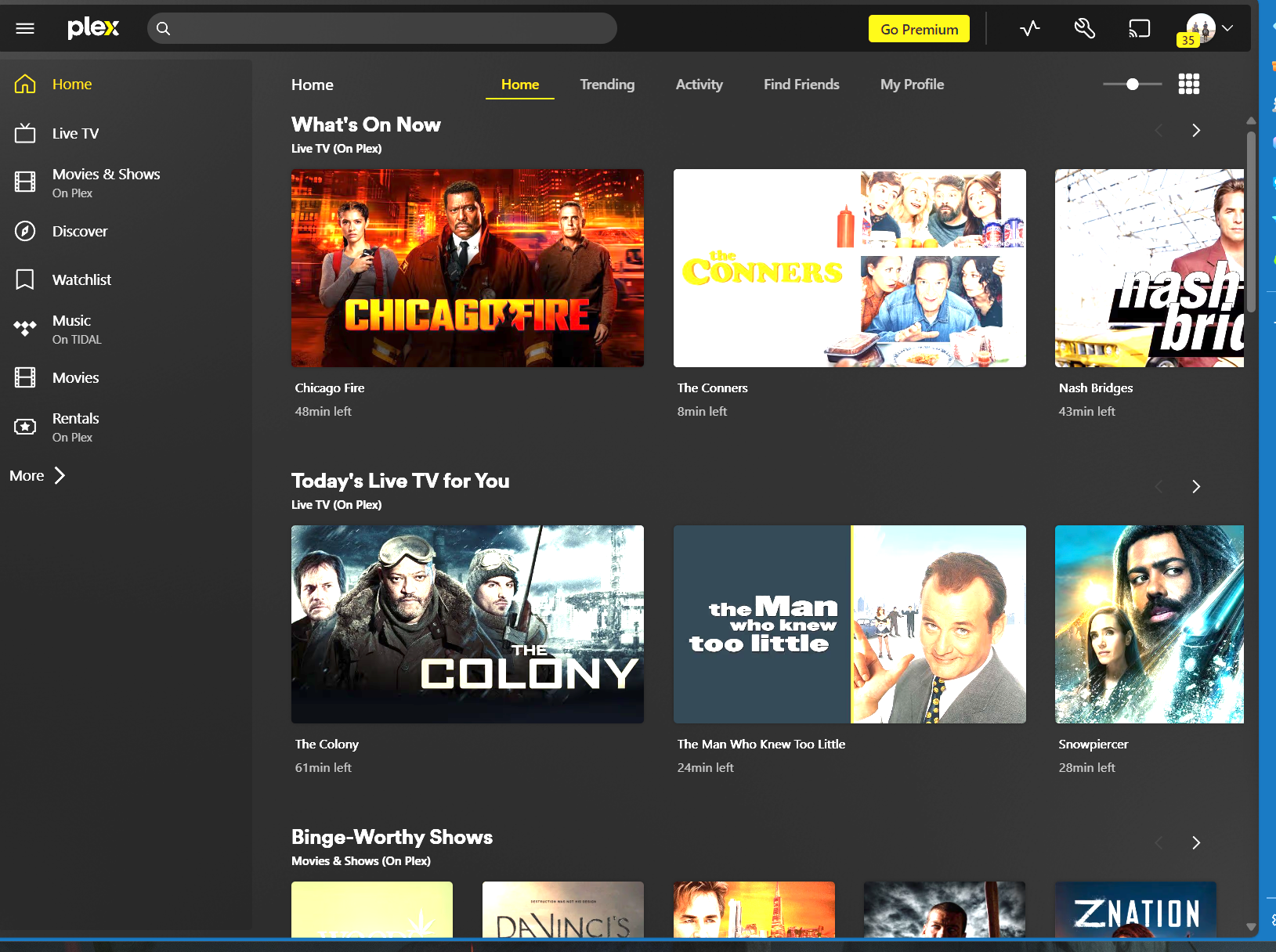Open The Colony thumbnail
Image resolution: width=1276 pixels, height=952 pixels.
pyautogui.click(x=468, y=624)
